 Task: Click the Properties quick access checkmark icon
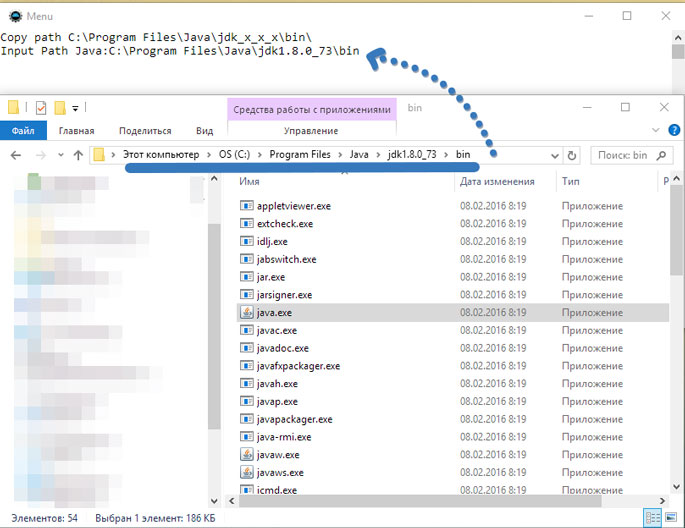coord(41,107)
